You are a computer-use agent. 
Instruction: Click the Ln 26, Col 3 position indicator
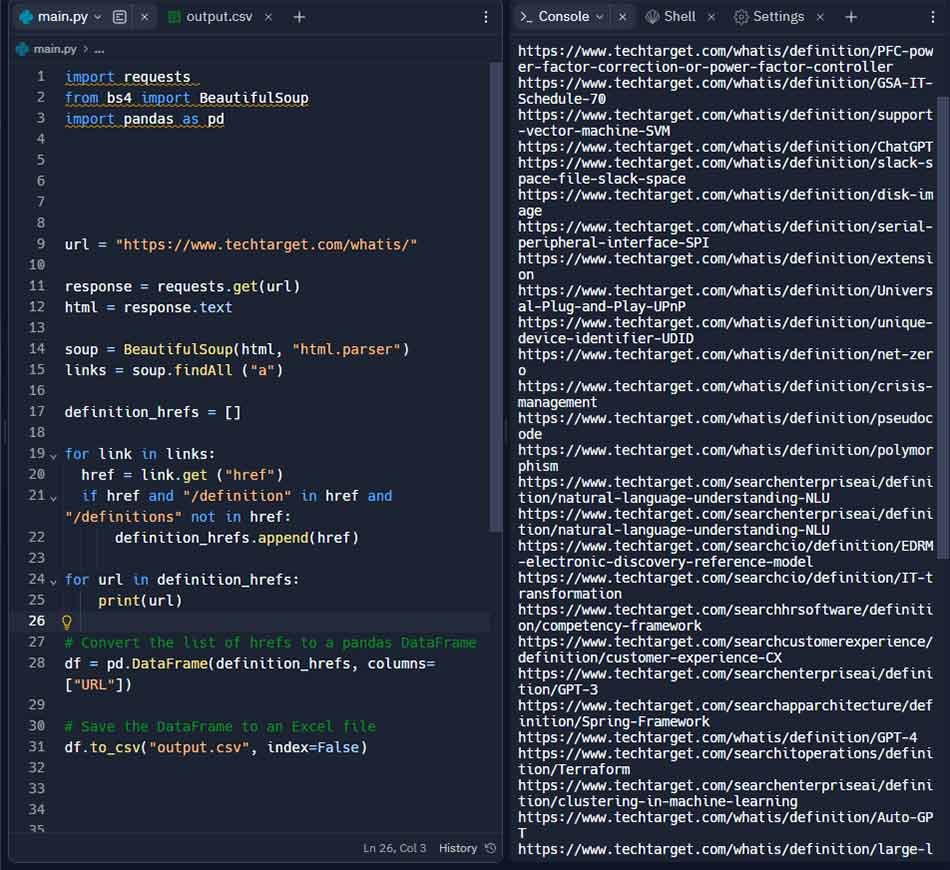click(395, 847)
